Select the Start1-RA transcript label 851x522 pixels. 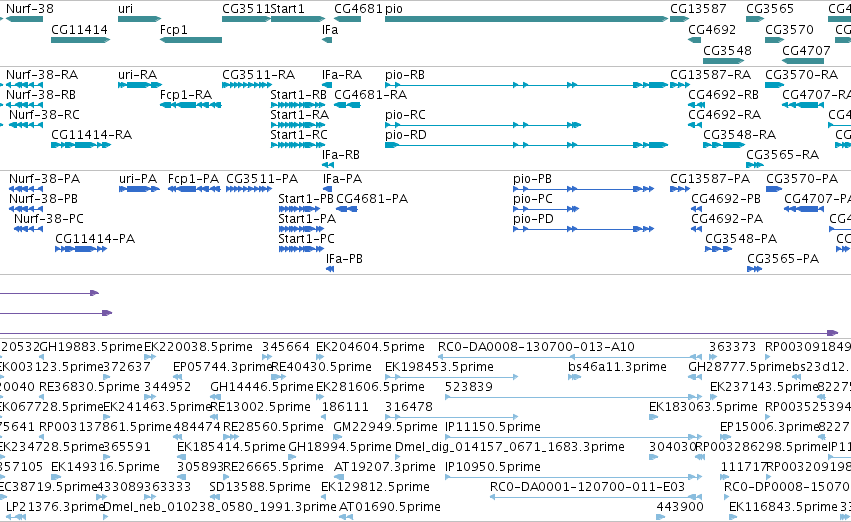300,114
